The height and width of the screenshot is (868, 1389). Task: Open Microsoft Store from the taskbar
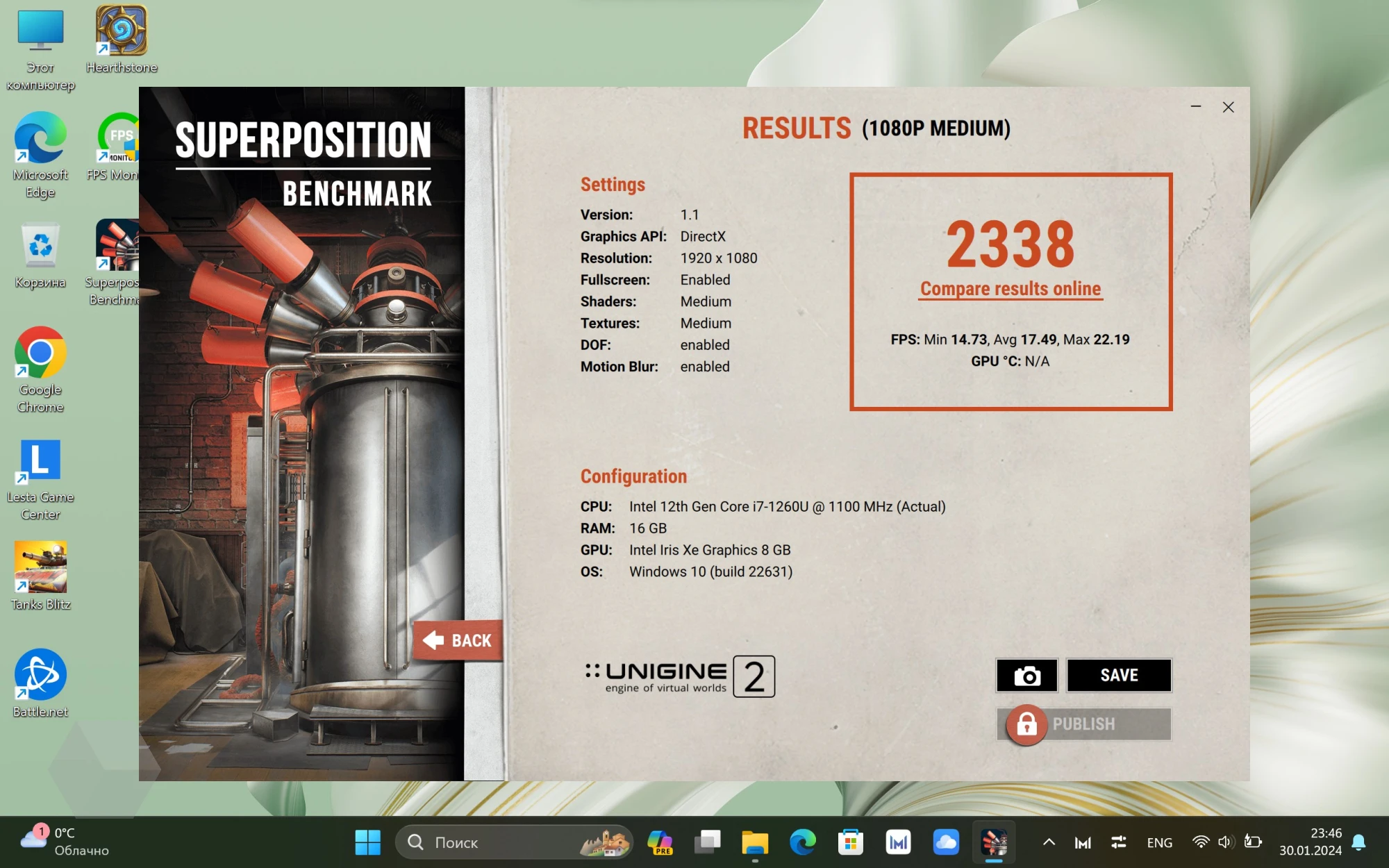[x=850, y=842]
